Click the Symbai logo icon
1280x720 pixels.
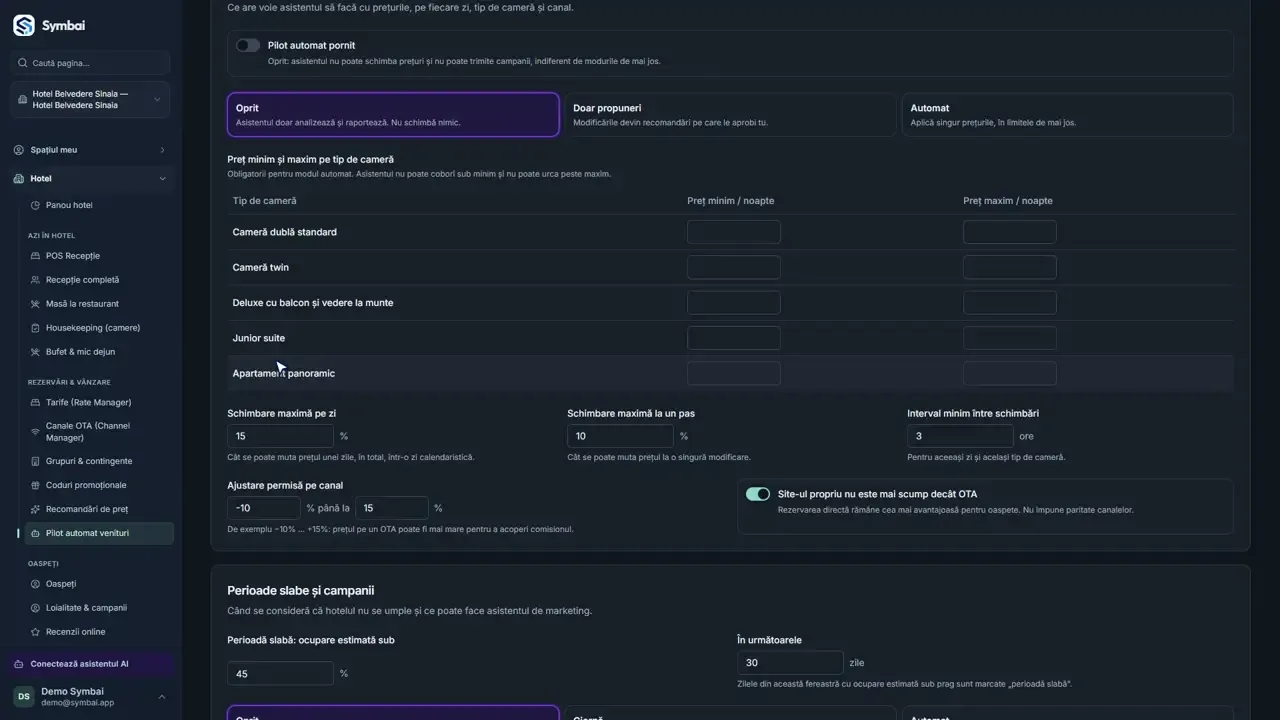24,25
